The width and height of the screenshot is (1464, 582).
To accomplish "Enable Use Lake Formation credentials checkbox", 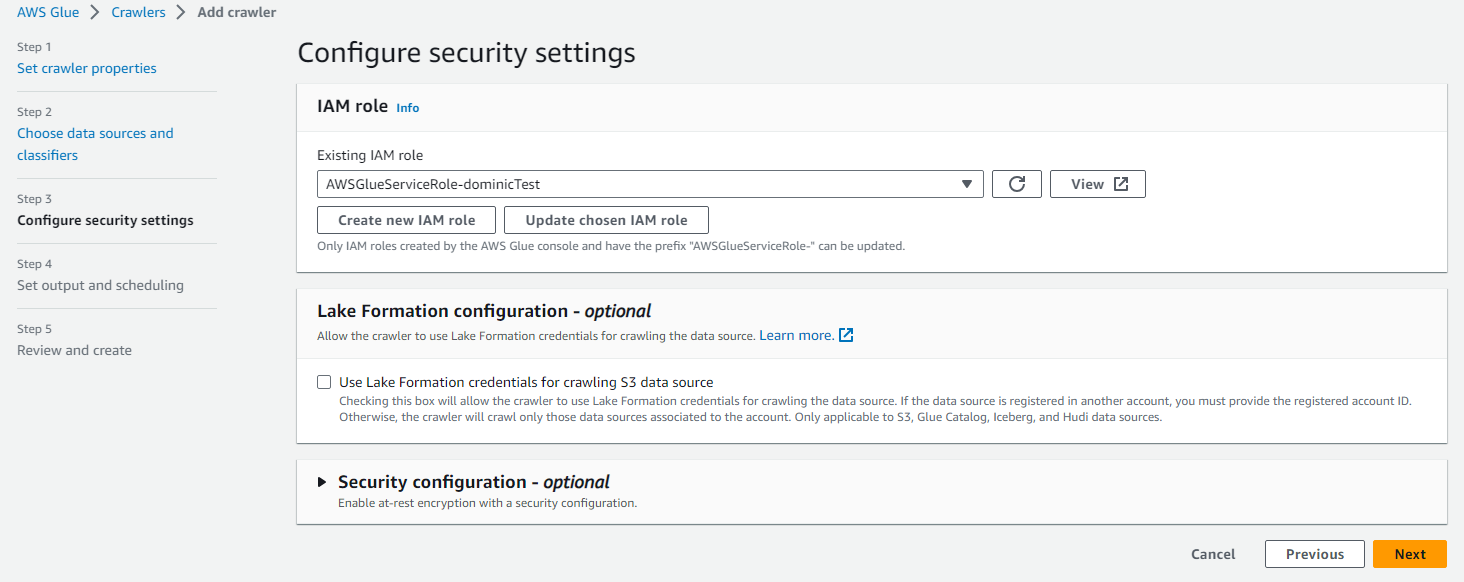I will [x=324, y=382].
